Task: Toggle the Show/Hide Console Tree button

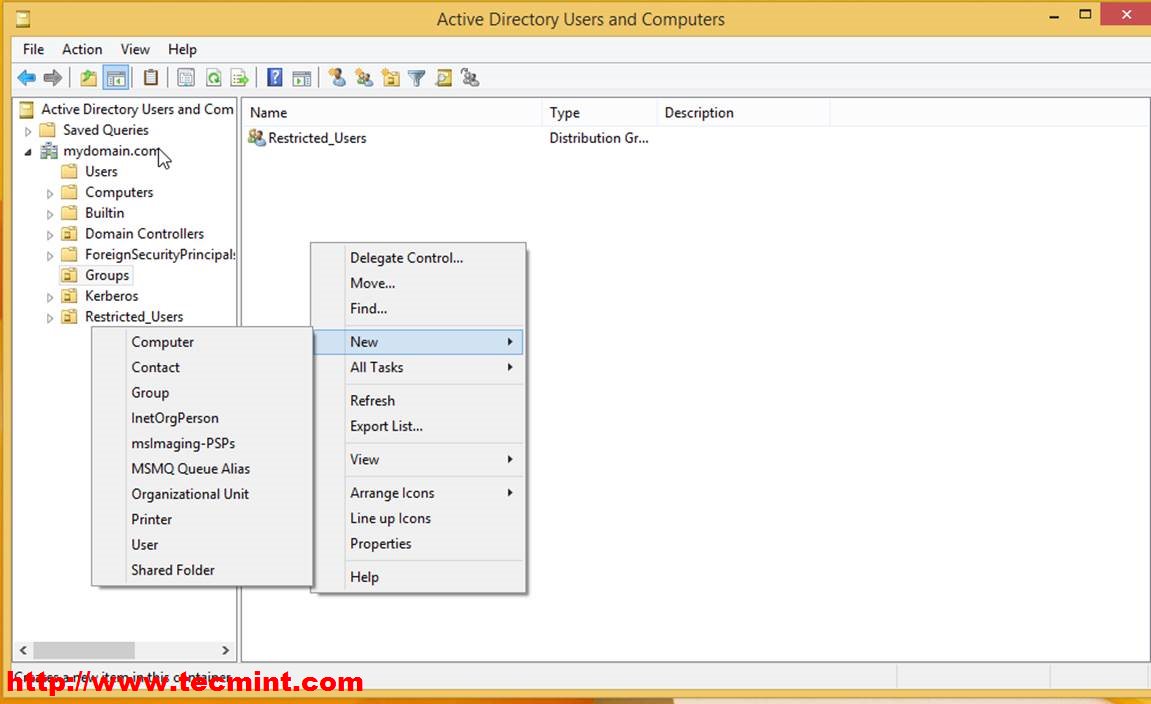Action: tap(116, 78)
